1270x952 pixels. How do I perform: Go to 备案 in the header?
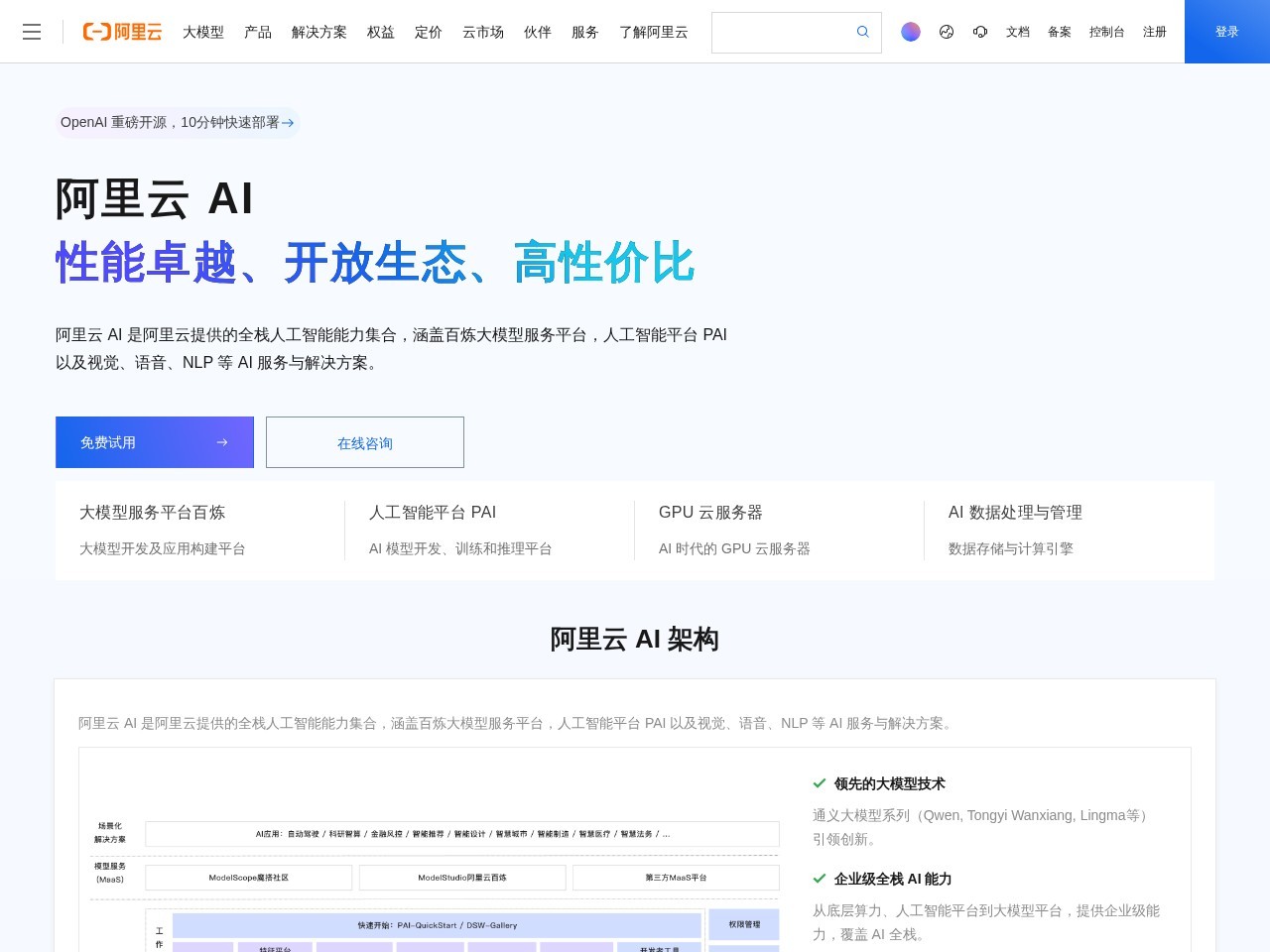pyautogui.click(x=1060, y=32)
